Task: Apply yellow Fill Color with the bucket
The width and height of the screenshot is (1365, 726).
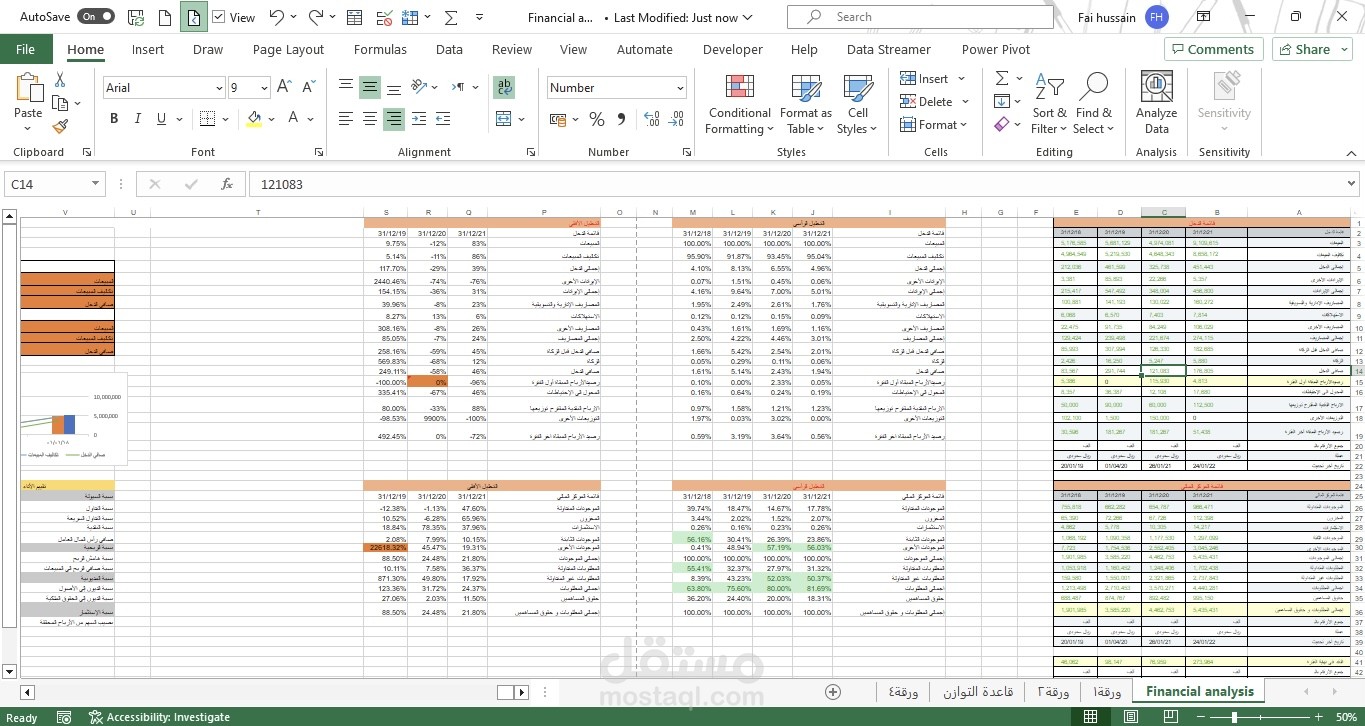Action: tap(254, 119)
